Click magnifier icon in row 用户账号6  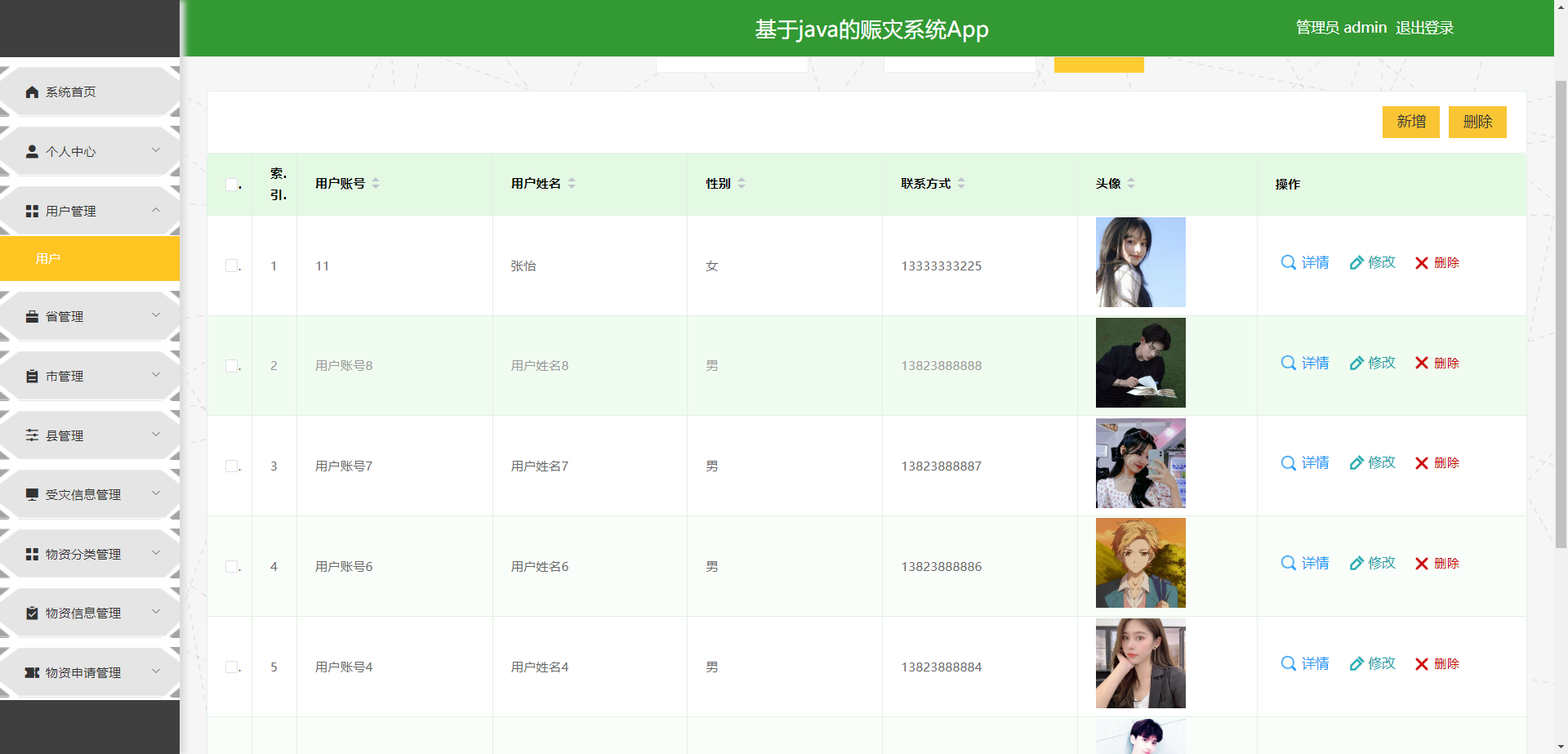tap(1289, 563)
